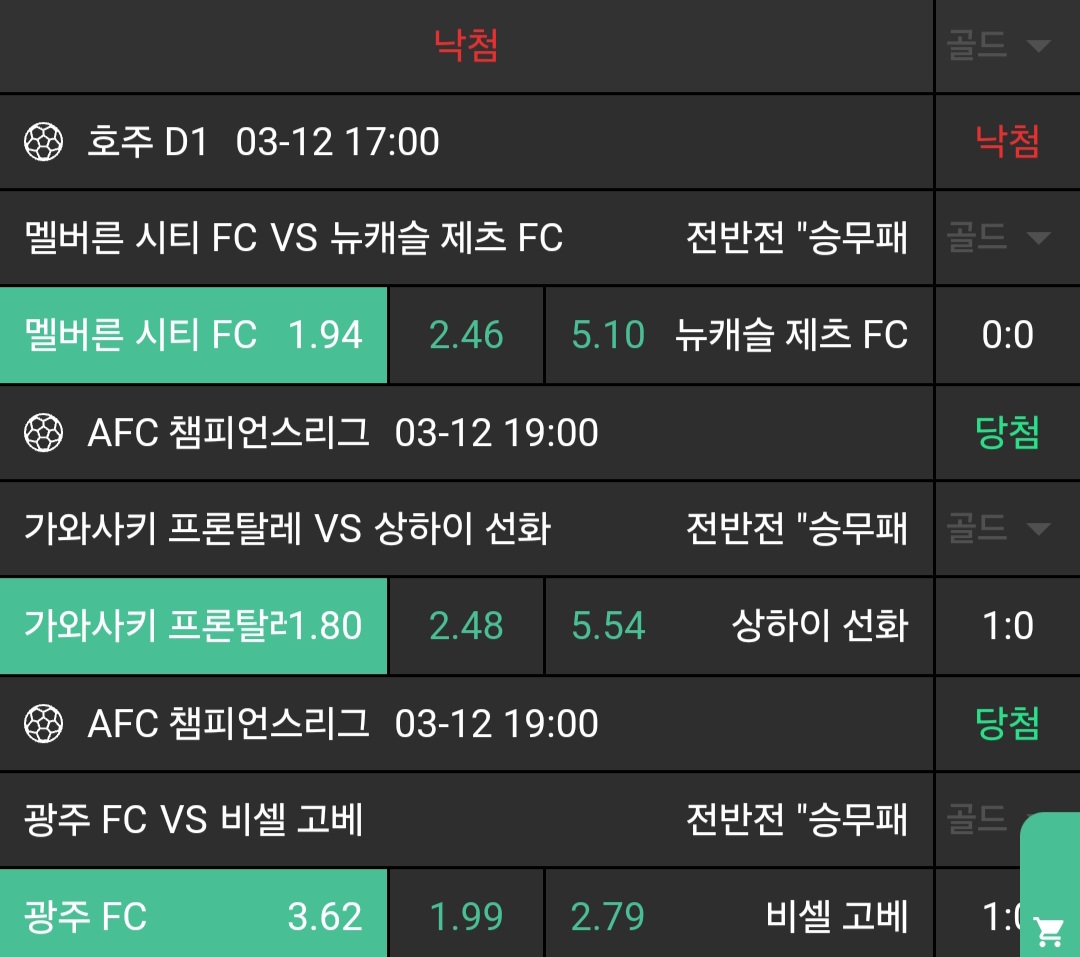Select 가와사키 프론탈레 1.80 home win
Viewport: 1080px width, 957px height.
pyautogui.click(x=193, y=626)
